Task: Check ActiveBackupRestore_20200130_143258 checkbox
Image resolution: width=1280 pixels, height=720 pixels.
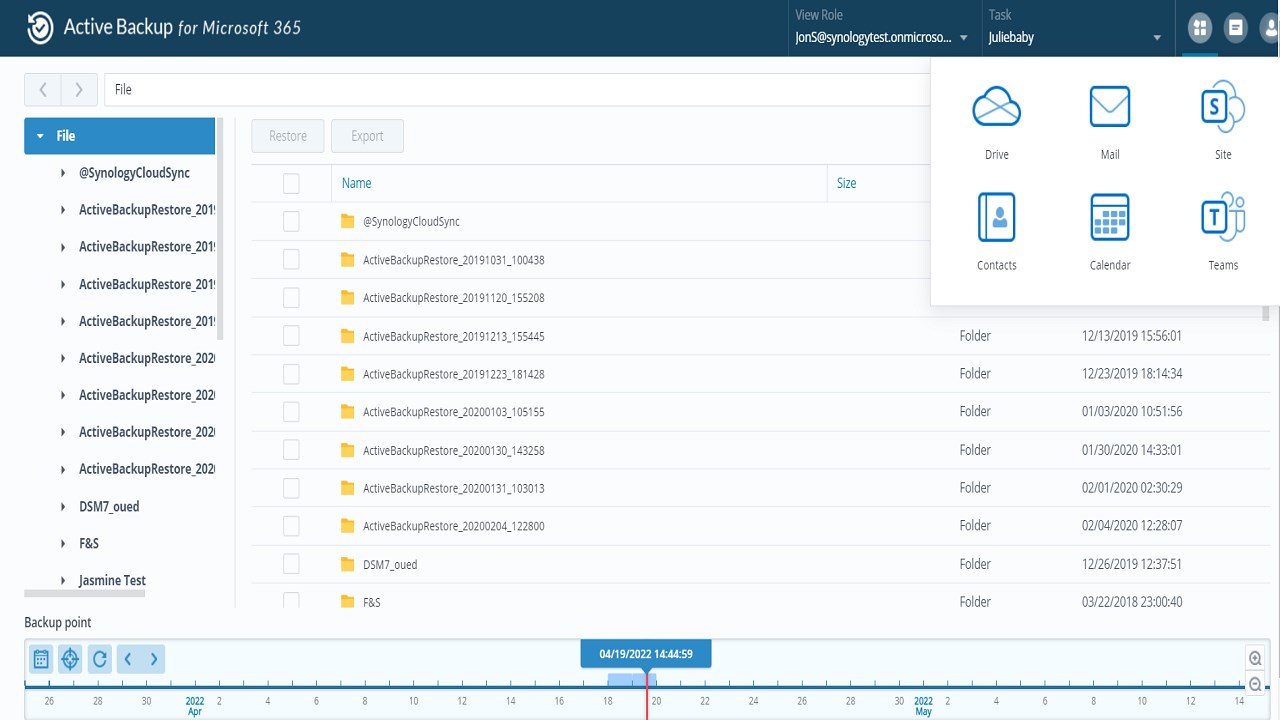Action: pyautogui.click(x=291, y=450)
